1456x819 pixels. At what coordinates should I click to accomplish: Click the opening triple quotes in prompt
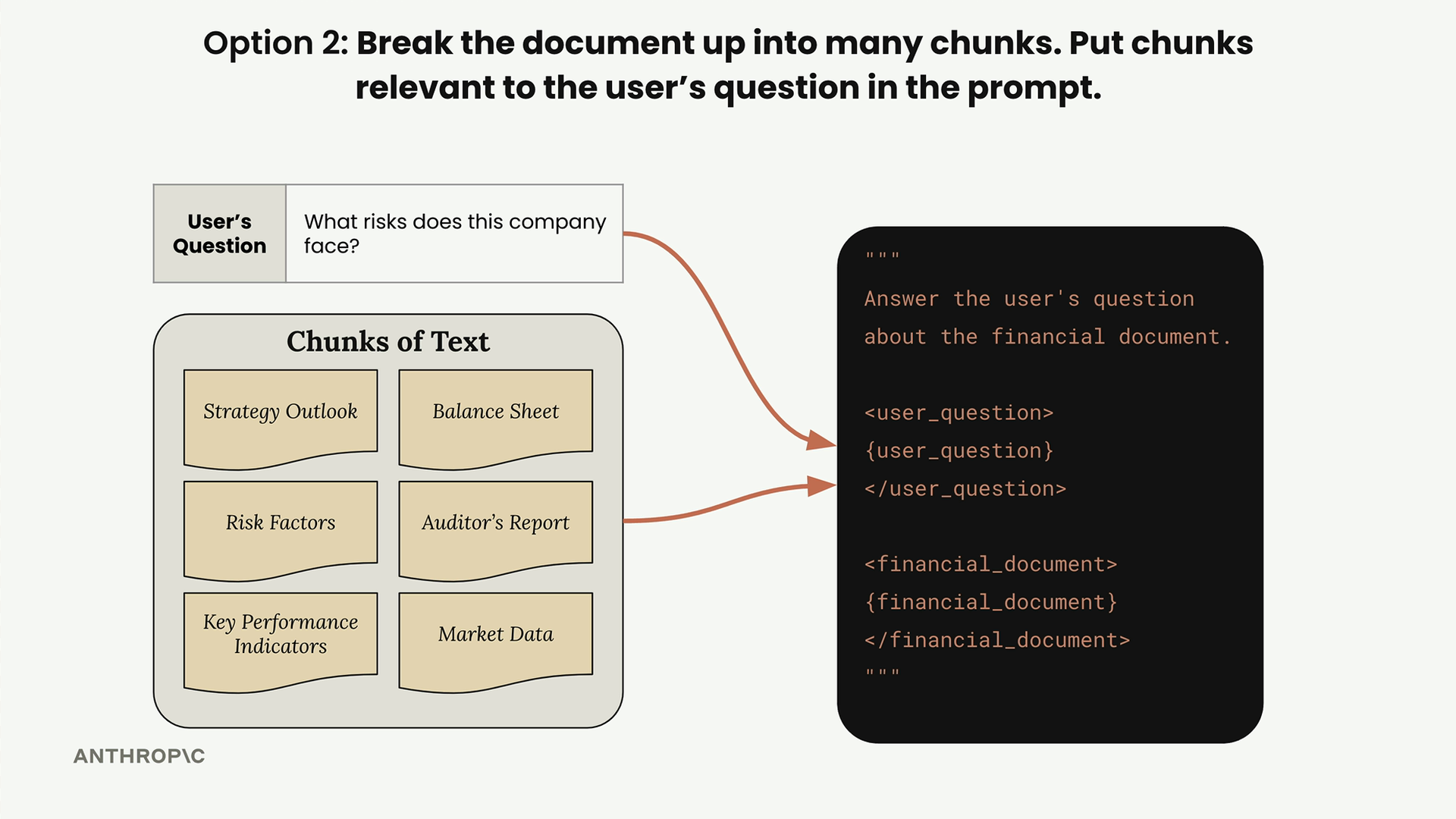883,256
